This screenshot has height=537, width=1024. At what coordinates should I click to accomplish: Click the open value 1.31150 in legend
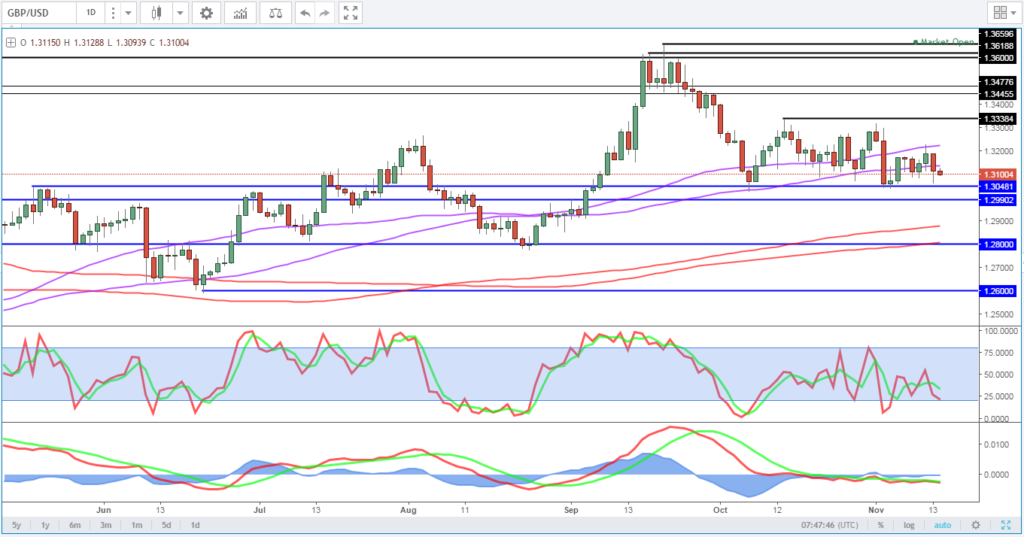(45, 42)
